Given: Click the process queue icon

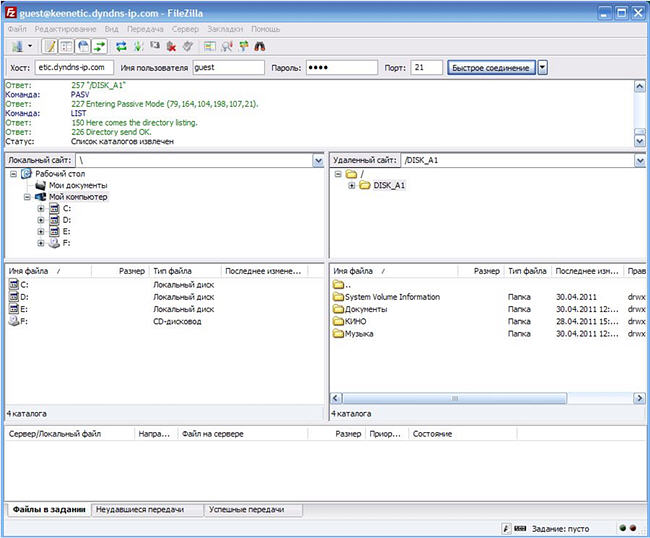Looking at the screenshot, I should pos(138,46).
